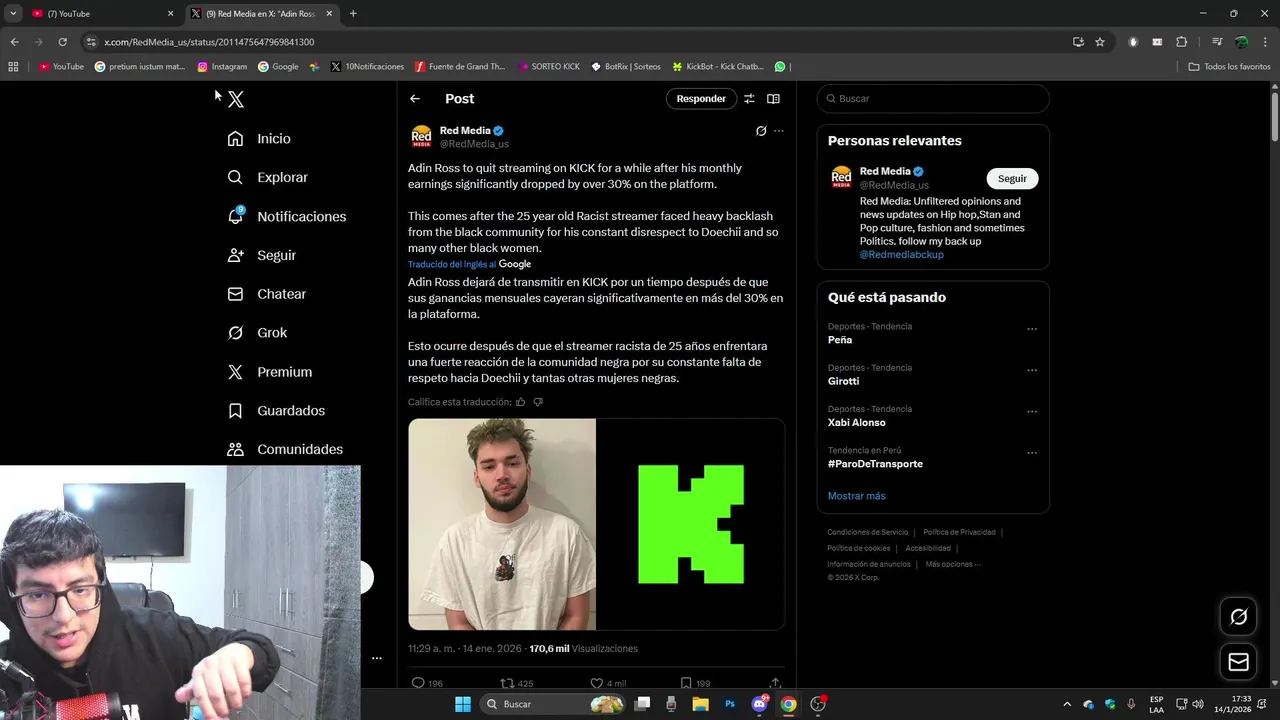This screenshot has width=1280, height=720.
Task: Open the #ParoDeTransporte trend
Action: tap(875, 464)
